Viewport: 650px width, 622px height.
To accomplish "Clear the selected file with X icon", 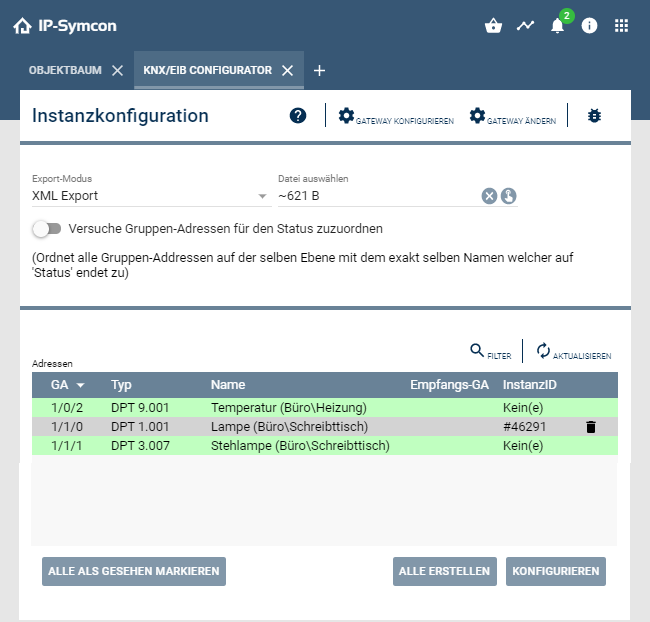I will [x=489, y=196].
